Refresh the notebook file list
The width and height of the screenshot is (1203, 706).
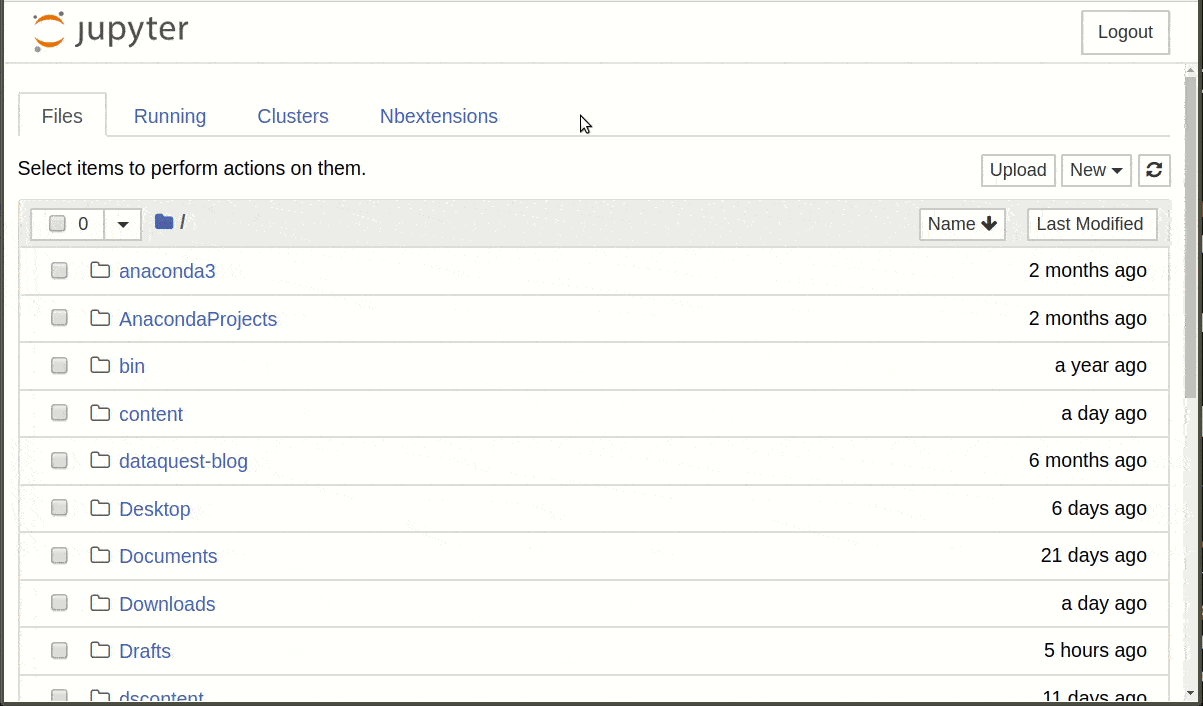coord(1154,170)
